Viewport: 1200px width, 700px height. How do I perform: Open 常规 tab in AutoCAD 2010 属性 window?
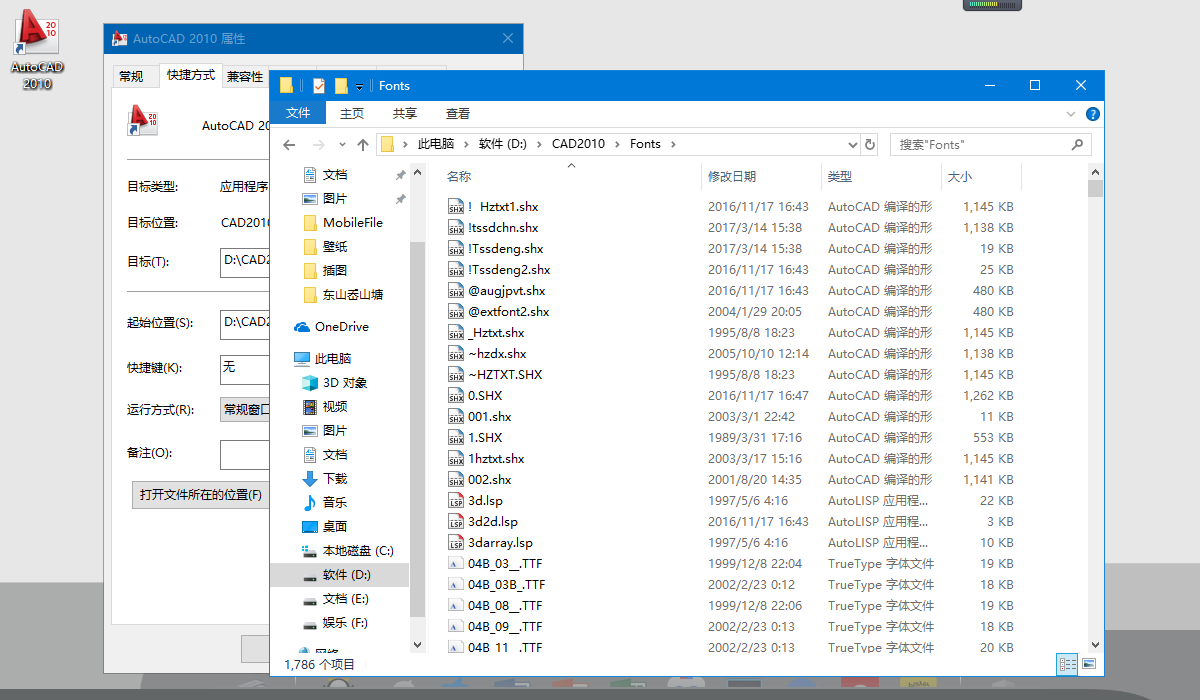(131, 76)
